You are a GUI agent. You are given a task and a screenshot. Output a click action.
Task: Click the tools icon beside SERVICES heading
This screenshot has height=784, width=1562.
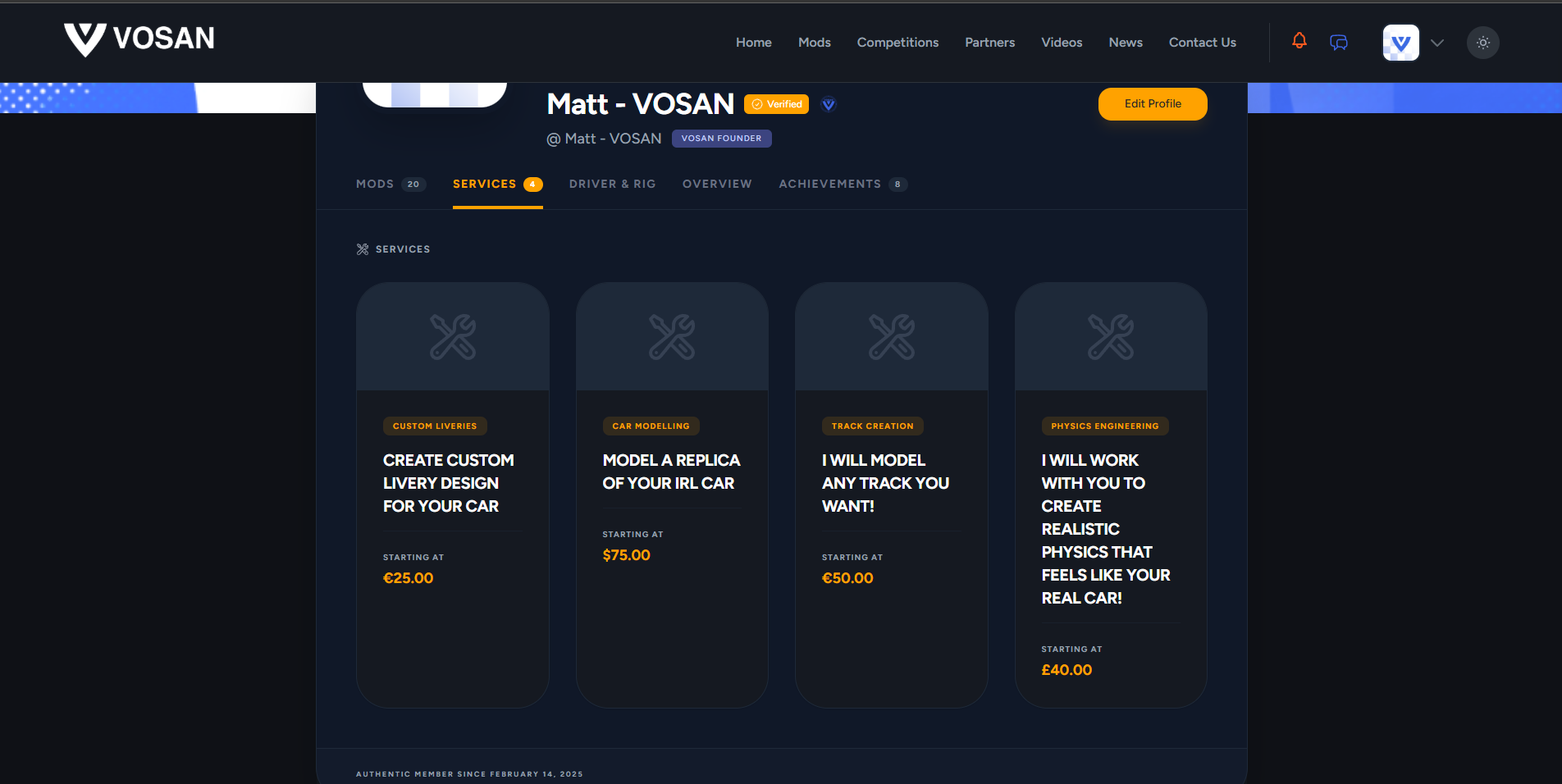[363, 249]
